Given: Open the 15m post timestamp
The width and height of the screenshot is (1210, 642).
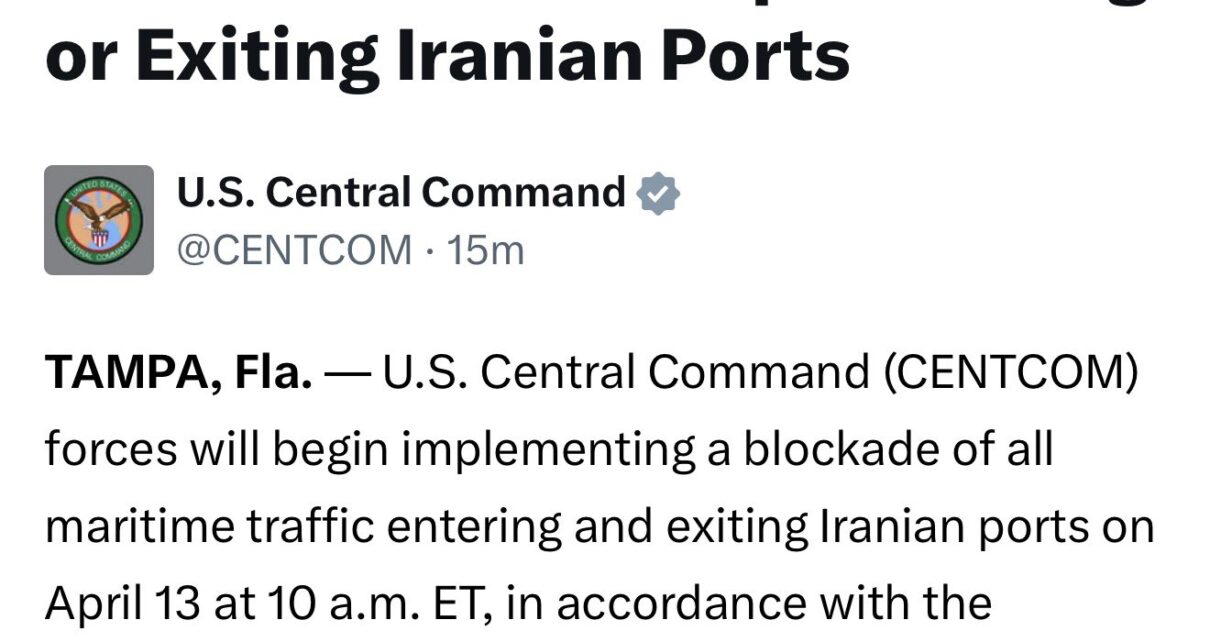Looking at the screenshot, I should pos(486,250).
